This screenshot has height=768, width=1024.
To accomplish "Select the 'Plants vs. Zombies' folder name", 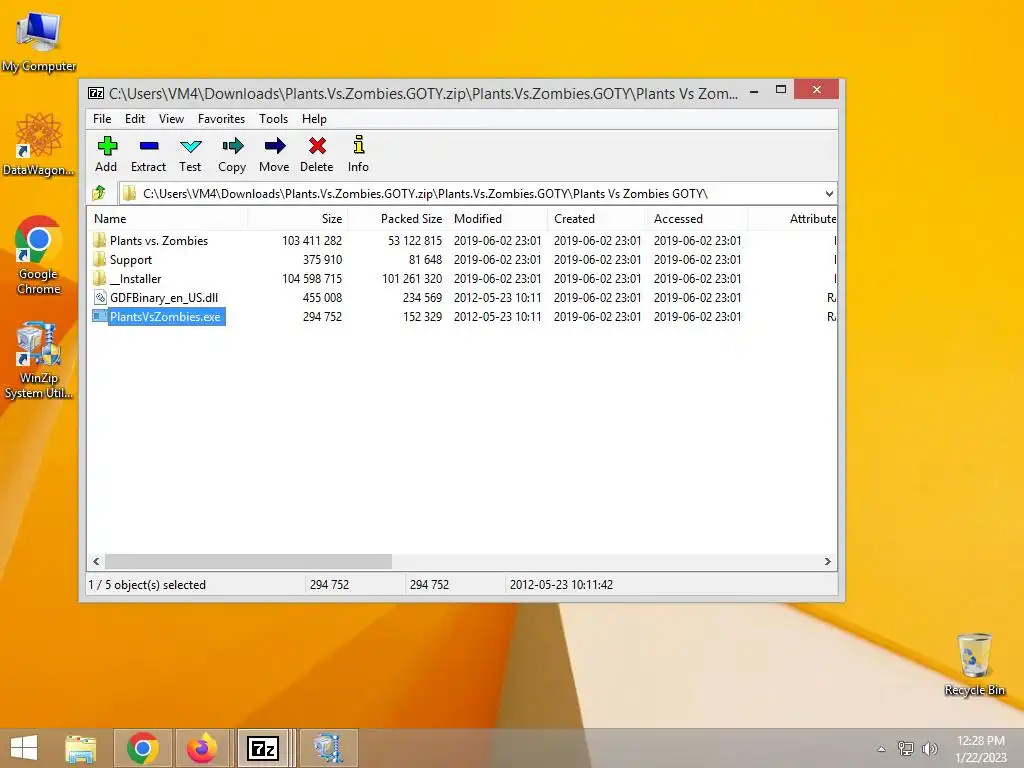I will tap(159, 240).
